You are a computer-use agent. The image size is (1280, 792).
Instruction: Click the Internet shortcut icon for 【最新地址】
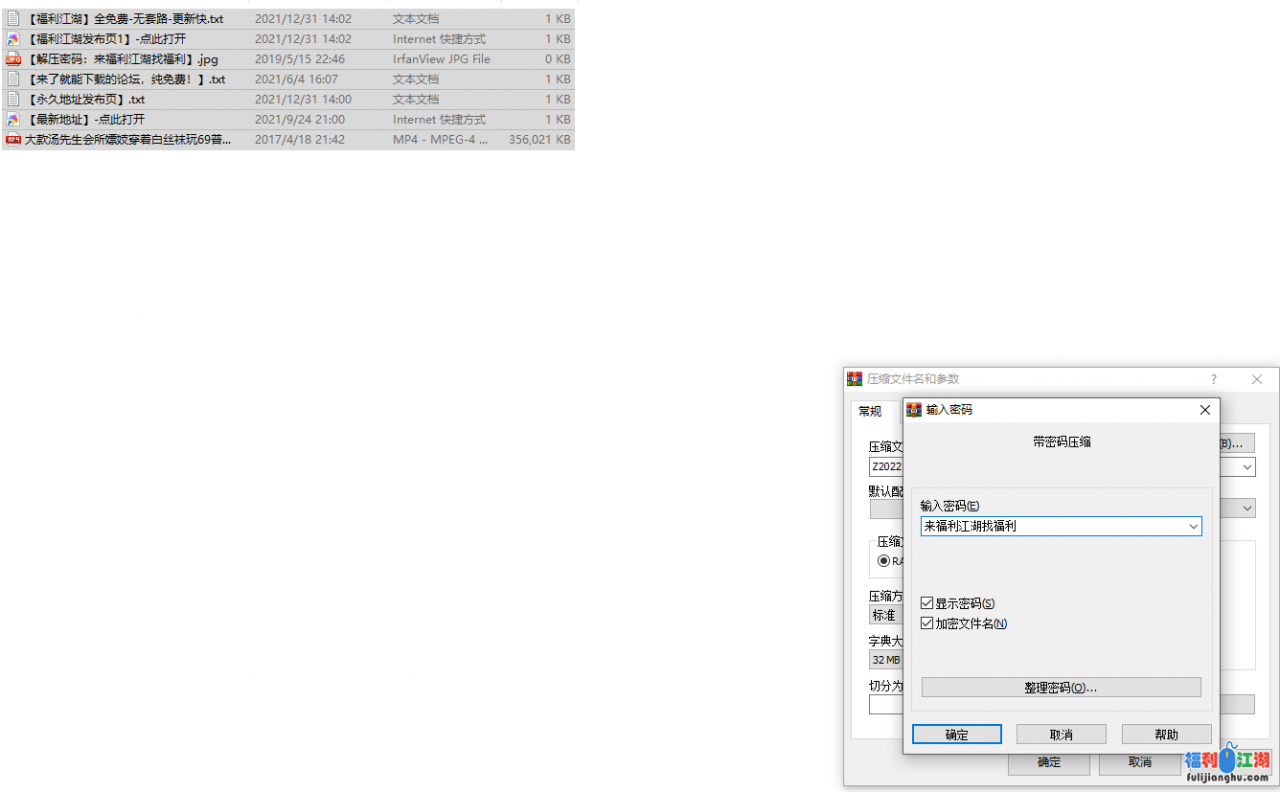point(13,119)
